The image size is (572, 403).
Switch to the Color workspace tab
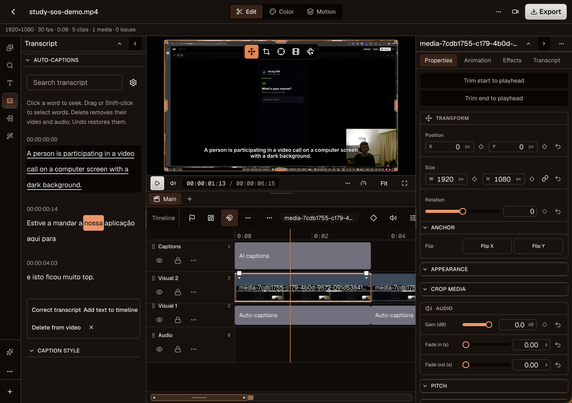(x=282, y=12)
